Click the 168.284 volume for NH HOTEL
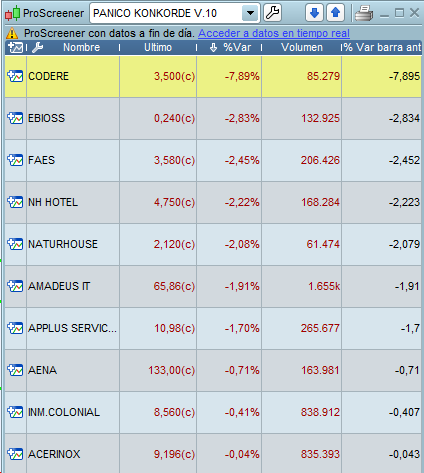The width and height of the screenshot is (424, 473). [320, 202]
